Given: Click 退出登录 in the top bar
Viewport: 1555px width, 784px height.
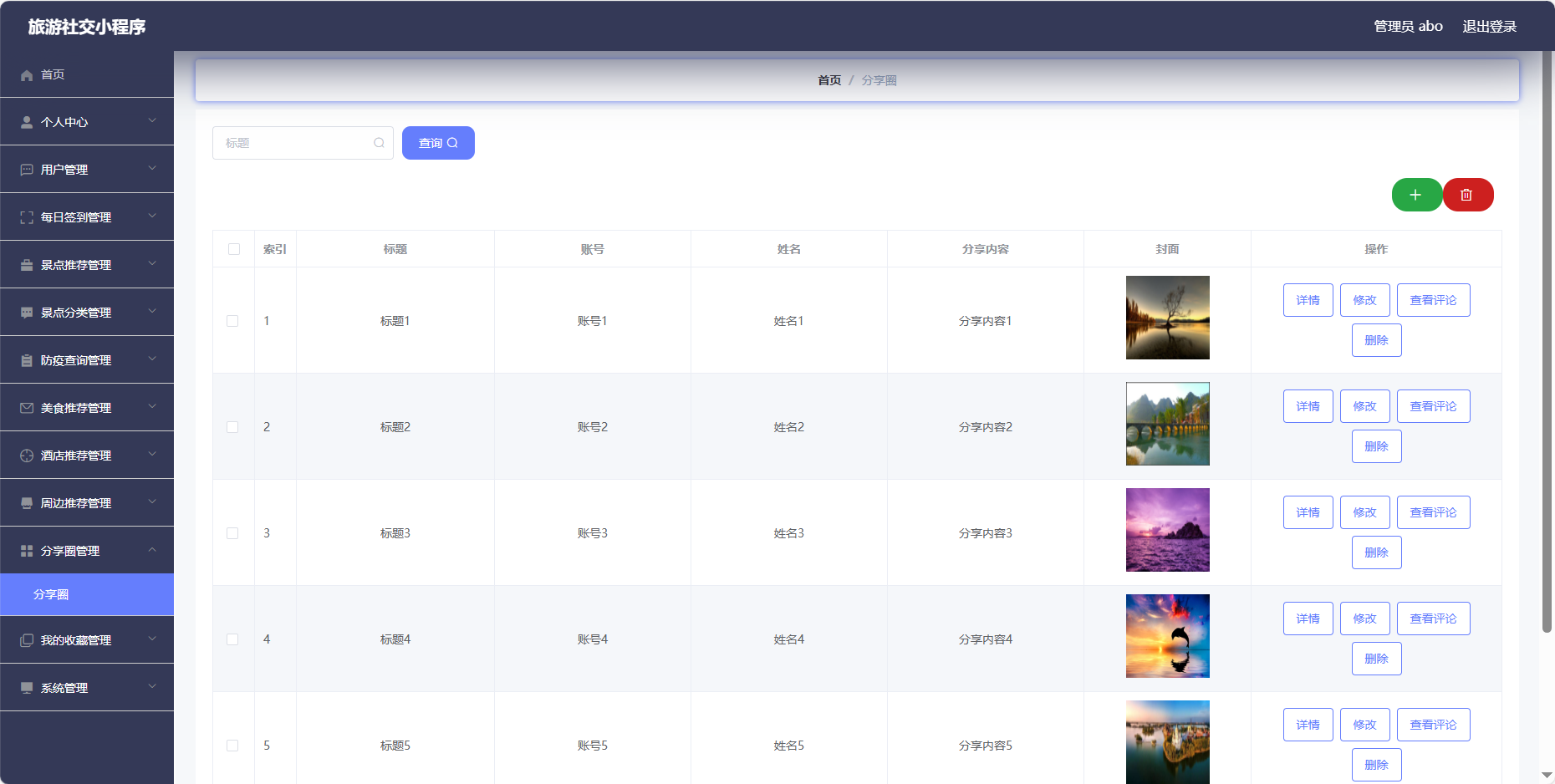Looking at the screenshot, I should [x=1489, y=26].
